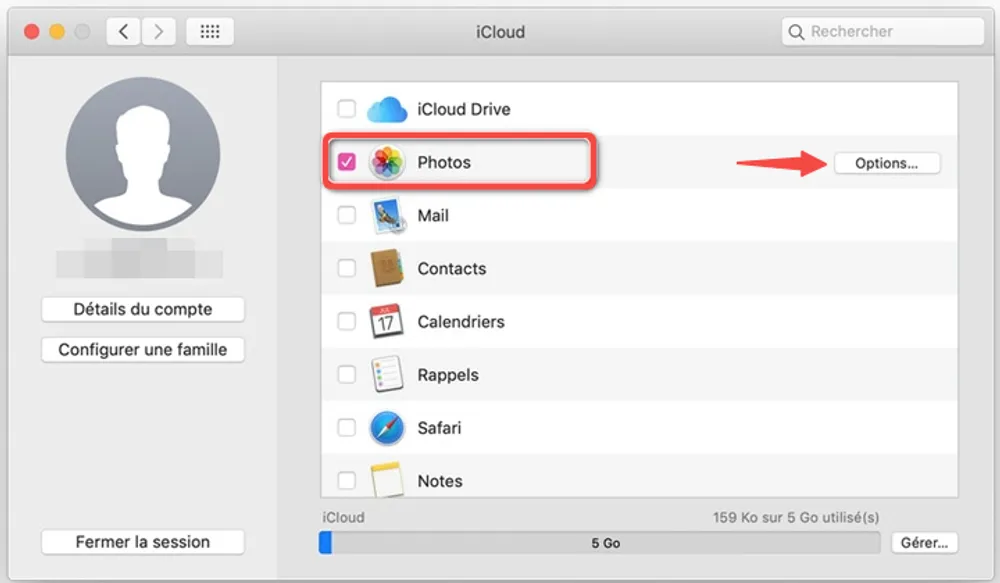Viewport: 1000px width, 583px height.
Task: Select the Notes checkbox
Action: (346, 480)
